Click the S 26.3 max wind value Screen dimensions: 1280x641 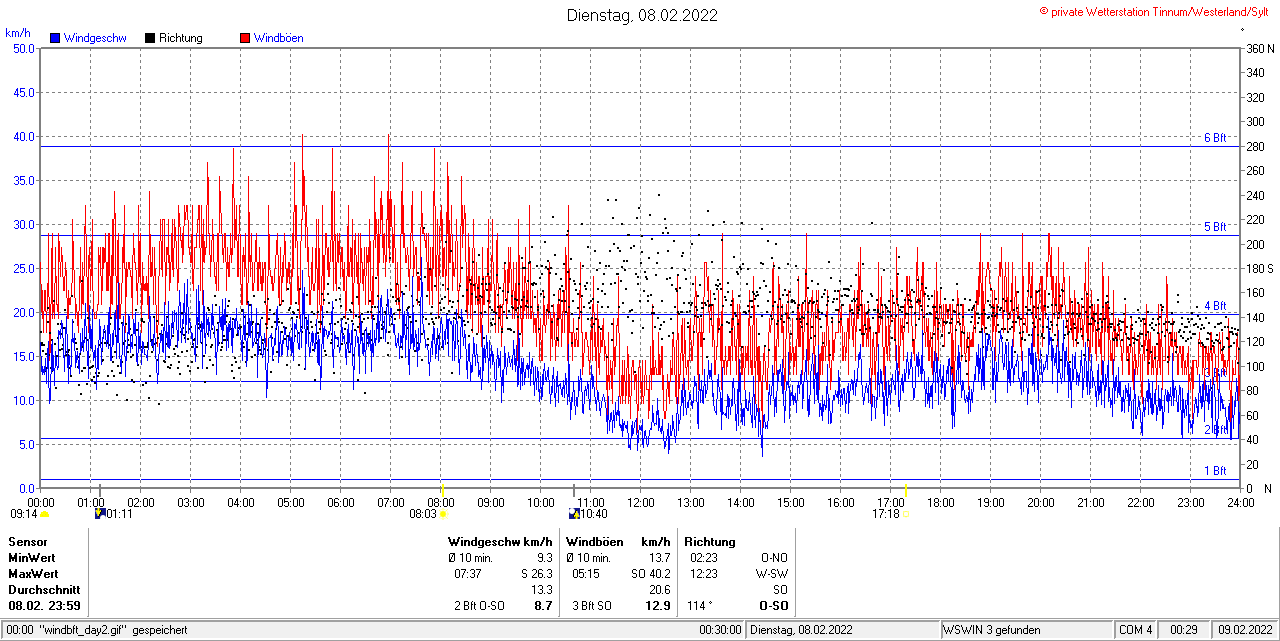click(x=536, y=574)
